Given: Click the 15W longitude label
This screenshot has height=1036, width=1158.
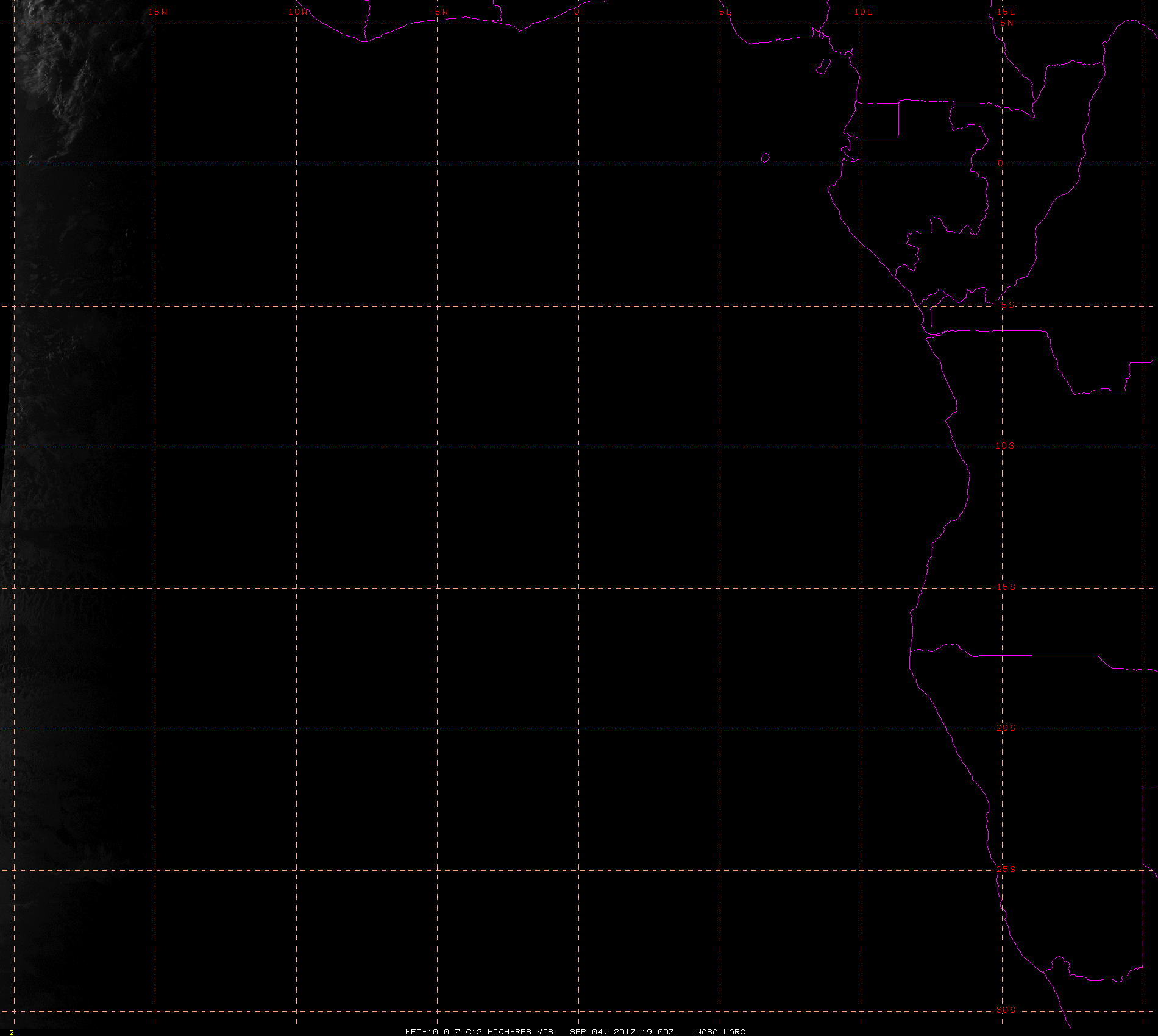Looking at the screenshot, I should pos(158,12).
